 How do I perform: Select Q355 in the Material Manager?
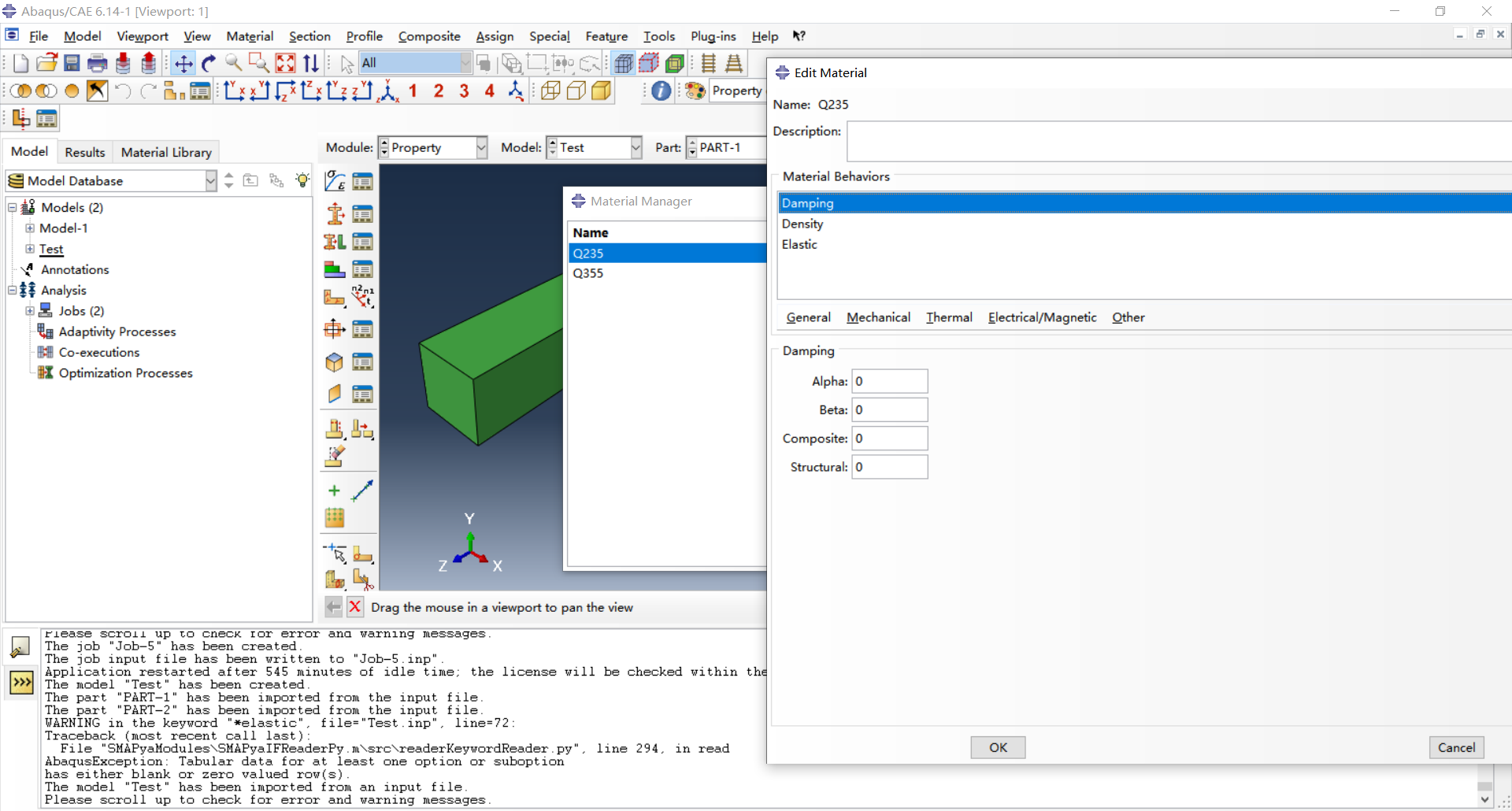pyautogui.click(x=588, y=273)
